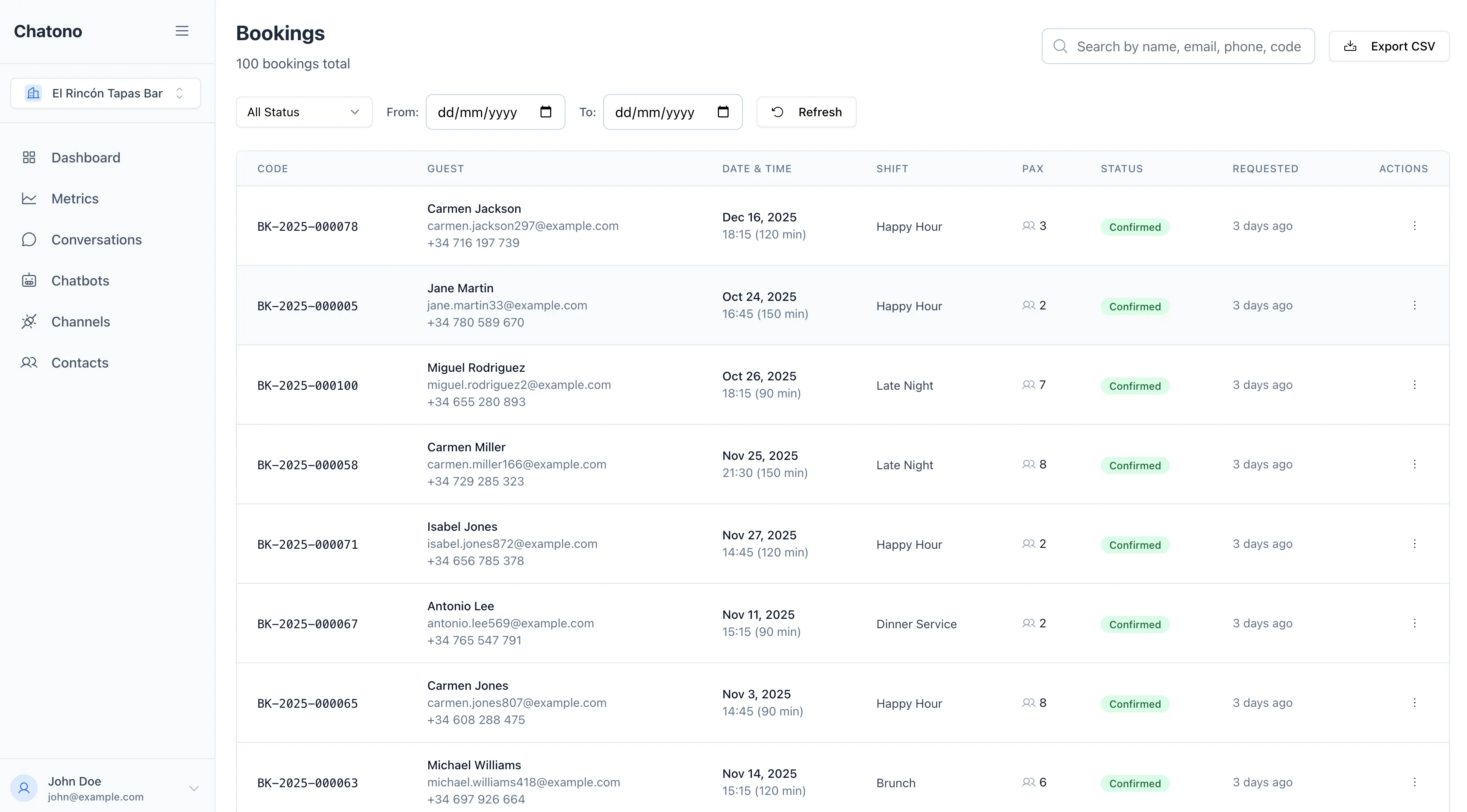
Task: Open actions menu for Miguel Rodriguez booking
Action: point(1414,385)
